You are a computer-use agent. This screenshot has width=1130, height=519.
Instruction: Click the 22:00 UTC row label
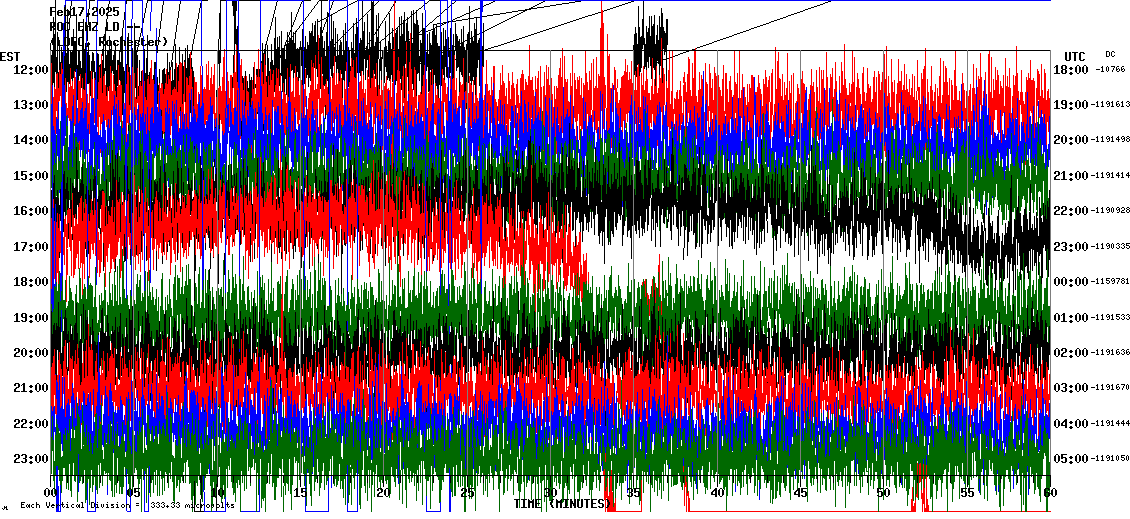tap(1070, 211)
